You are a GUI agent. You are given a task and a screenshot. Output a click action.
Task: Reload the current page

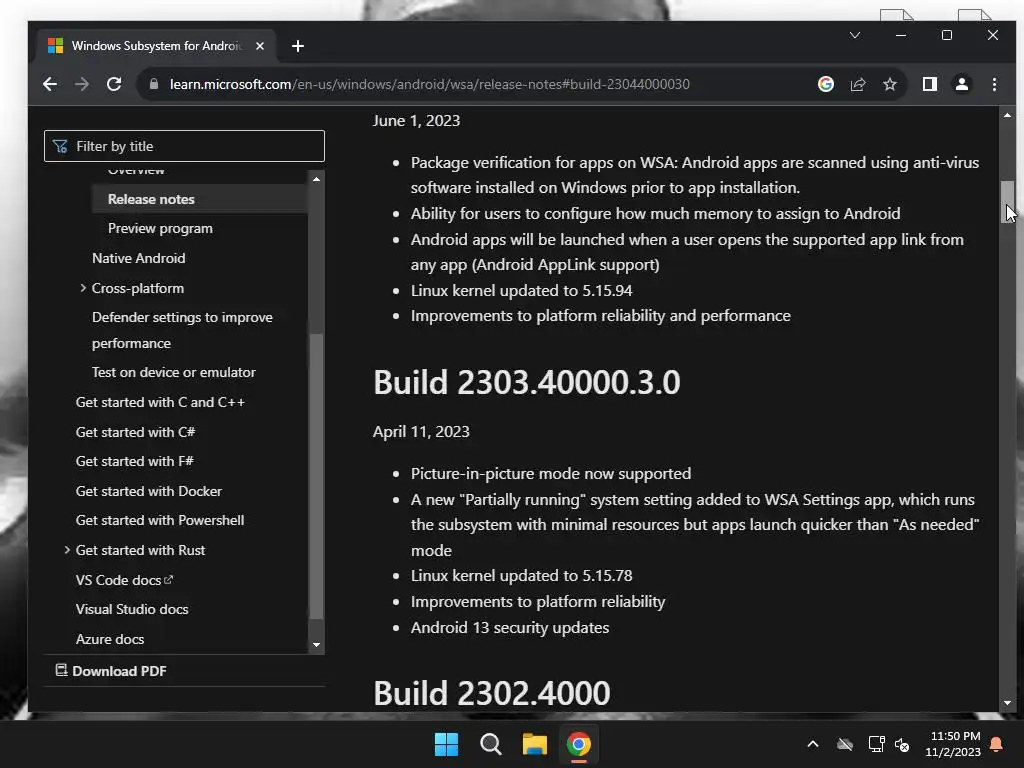(x=114, y=84)
